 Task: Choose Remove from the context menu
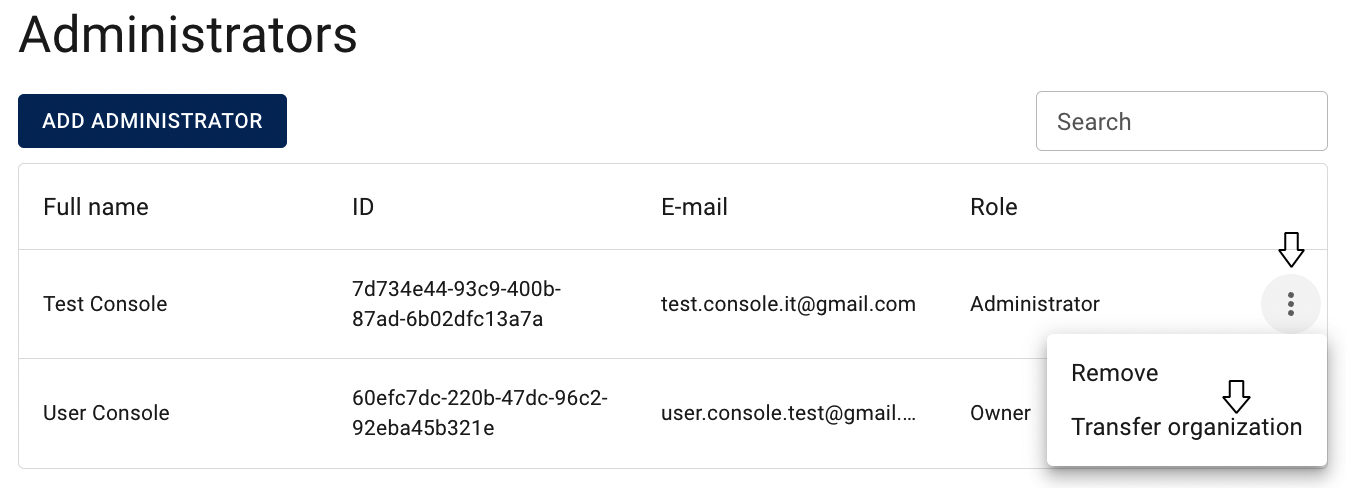click(x=1114, y=373)
